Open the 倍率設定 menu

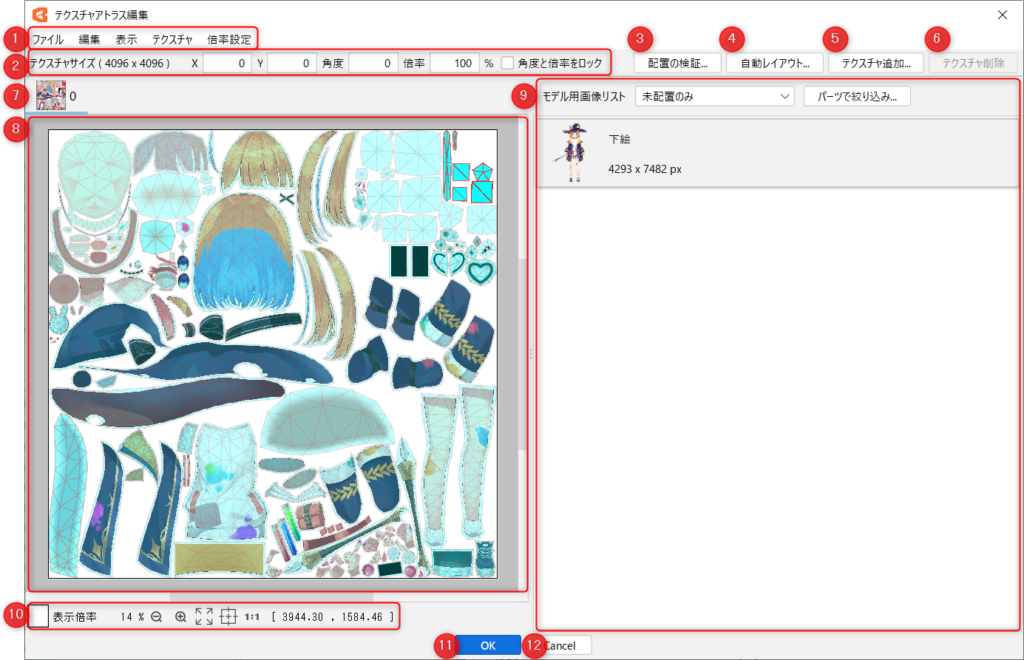coord(229,40)
